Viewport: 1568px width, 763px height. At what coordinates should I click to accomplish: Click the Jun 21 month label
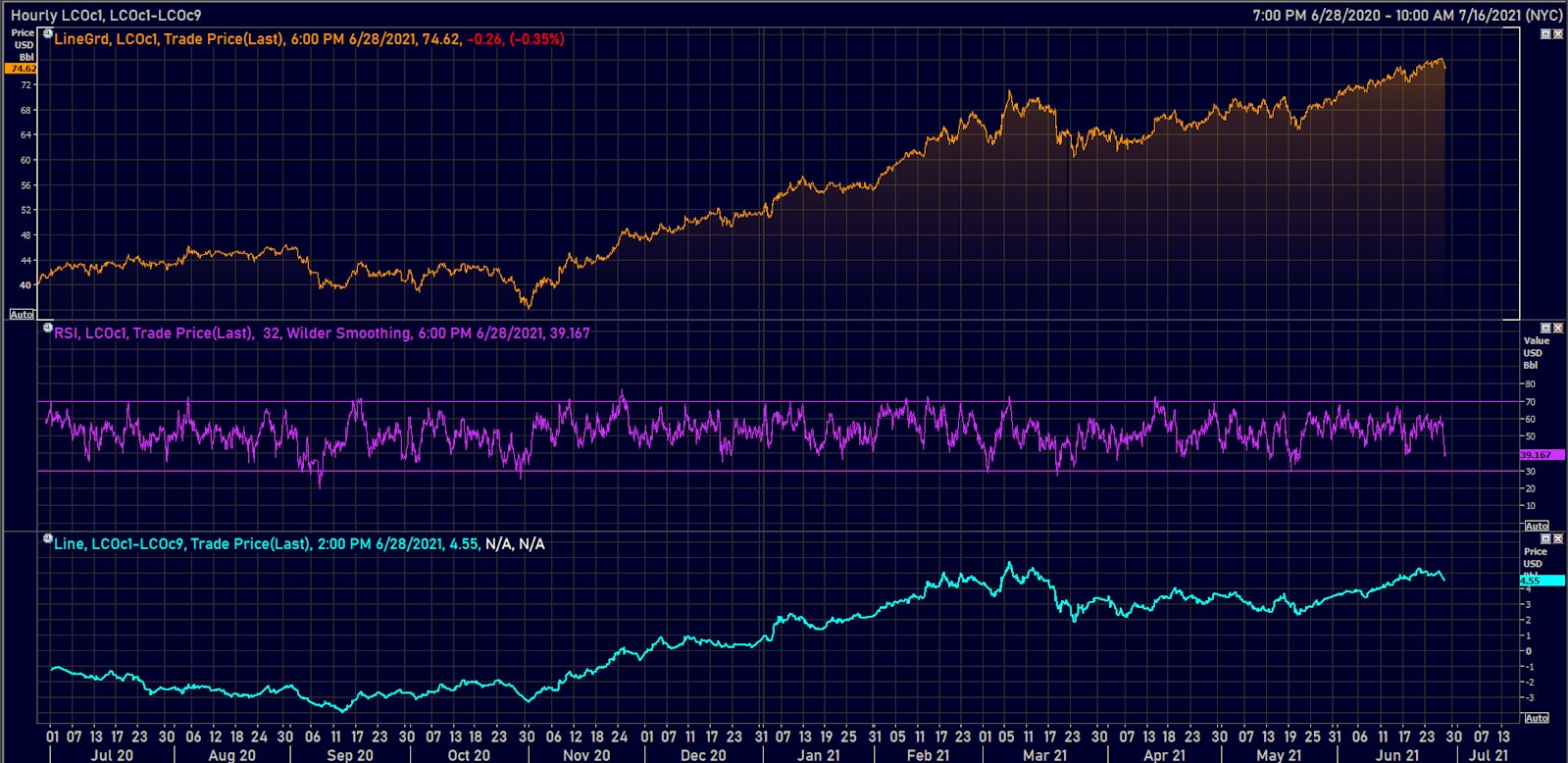(x=1397, y=755)
